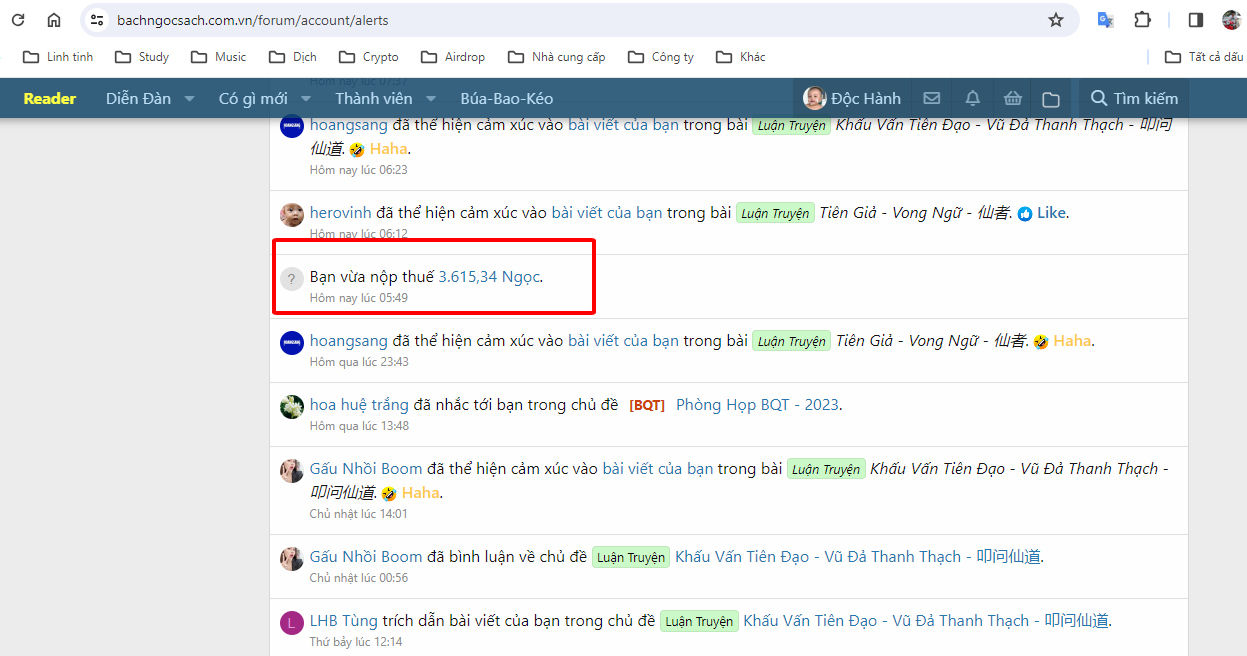Open the herovinh user profile link
The height and width of the screenshot is (656, 1247).
pos(340,213)
